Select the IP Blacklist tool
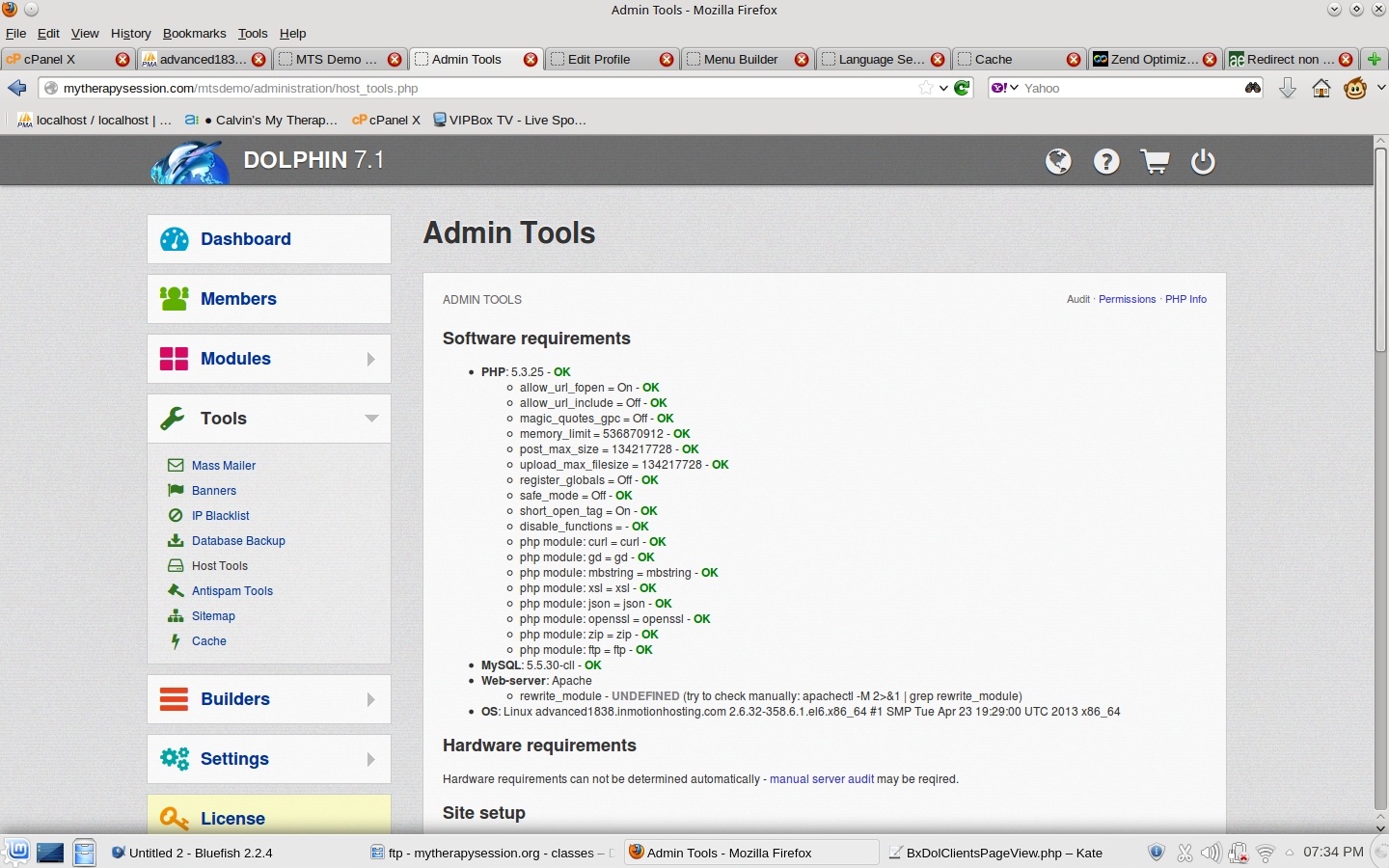 220,516
